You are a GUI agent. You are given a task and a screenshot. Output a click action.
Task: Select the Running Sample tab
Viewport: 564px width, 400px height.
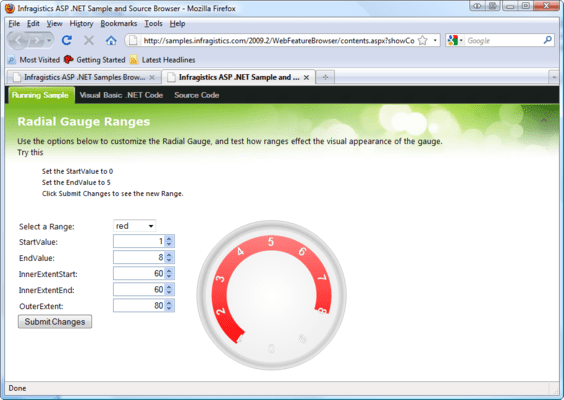[x=40, y=95]
